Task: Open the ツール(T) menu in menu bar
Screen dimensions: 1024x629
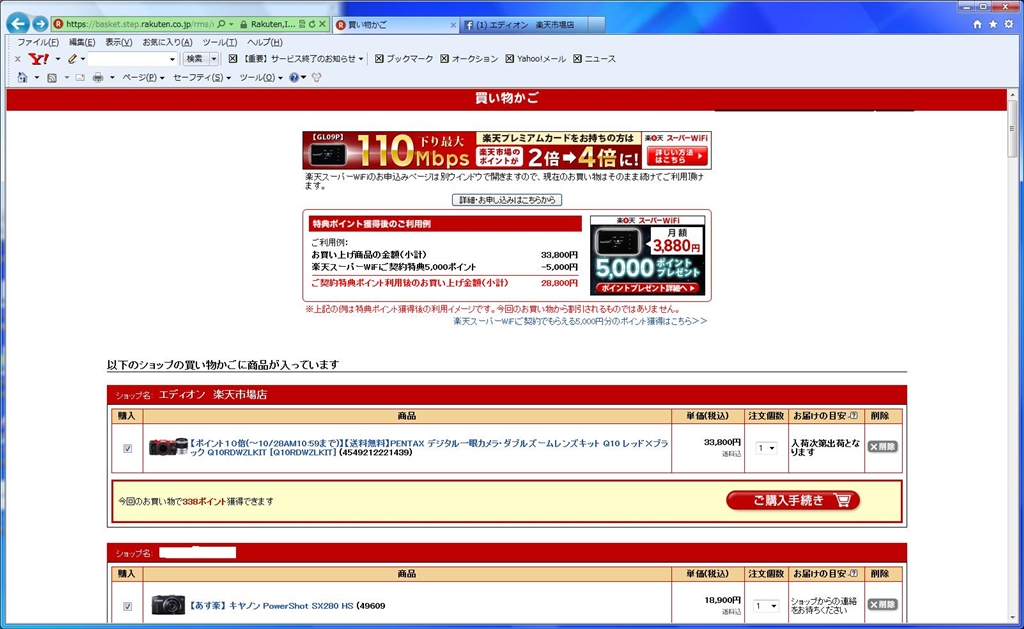Action: (x=219, y=42)
